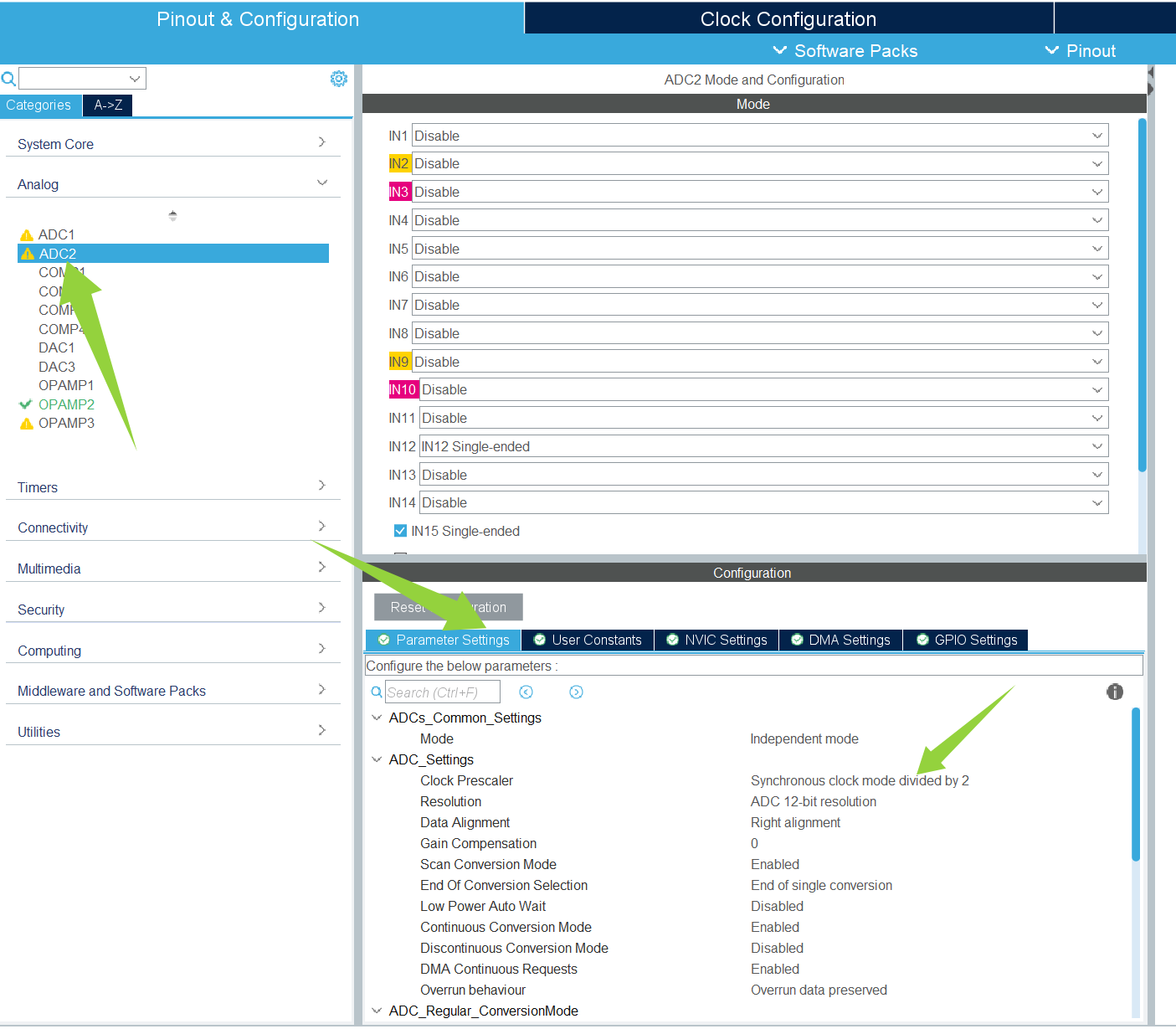Select ADC1 in the Analog list
1176x1029 pixels.
point(56,235)
